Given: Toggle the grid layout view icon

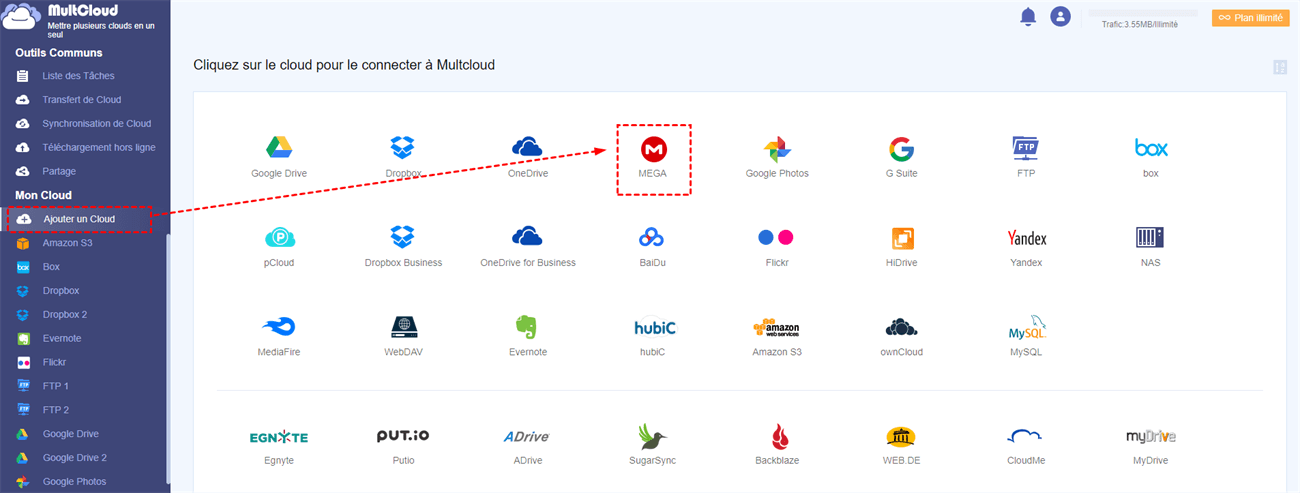Looking at the screenshot, I should [1280, 67].
